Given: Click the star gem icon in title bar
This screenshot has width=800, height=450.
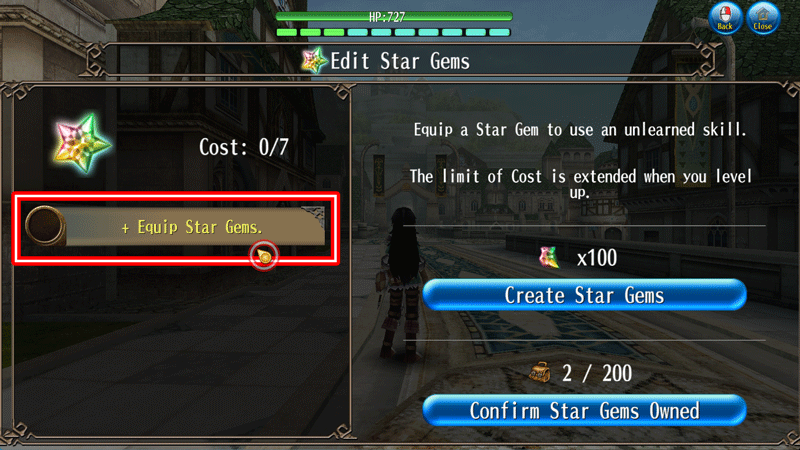Looking at the screenshot, I should (x=314, y=61).
